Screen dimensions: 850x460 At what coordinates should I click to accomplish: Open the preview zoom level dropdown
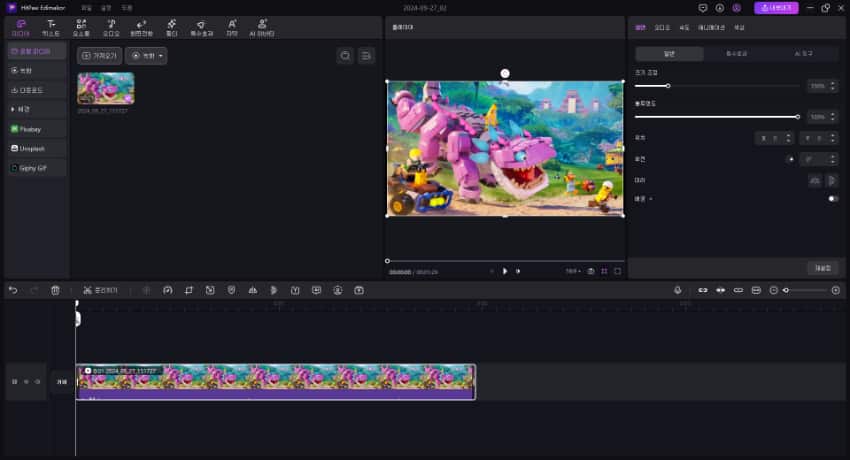[573, 271]
